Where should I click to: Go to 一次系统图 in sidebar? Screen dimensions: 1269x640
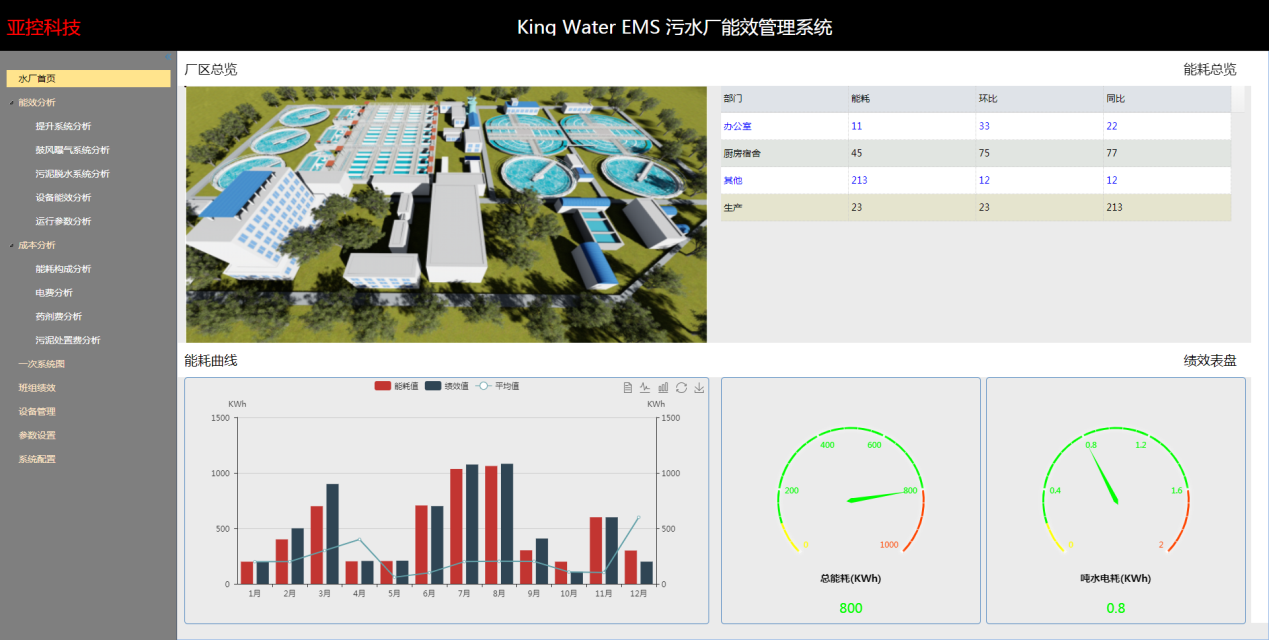(41, 364)
